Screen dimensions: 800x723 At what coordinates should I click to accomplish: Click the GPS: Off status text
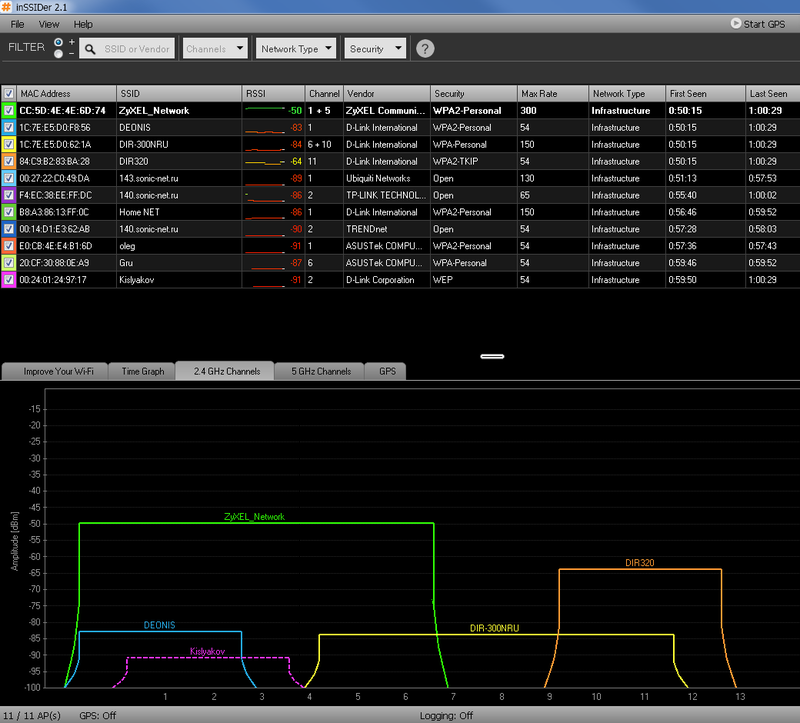coord(97,715)
